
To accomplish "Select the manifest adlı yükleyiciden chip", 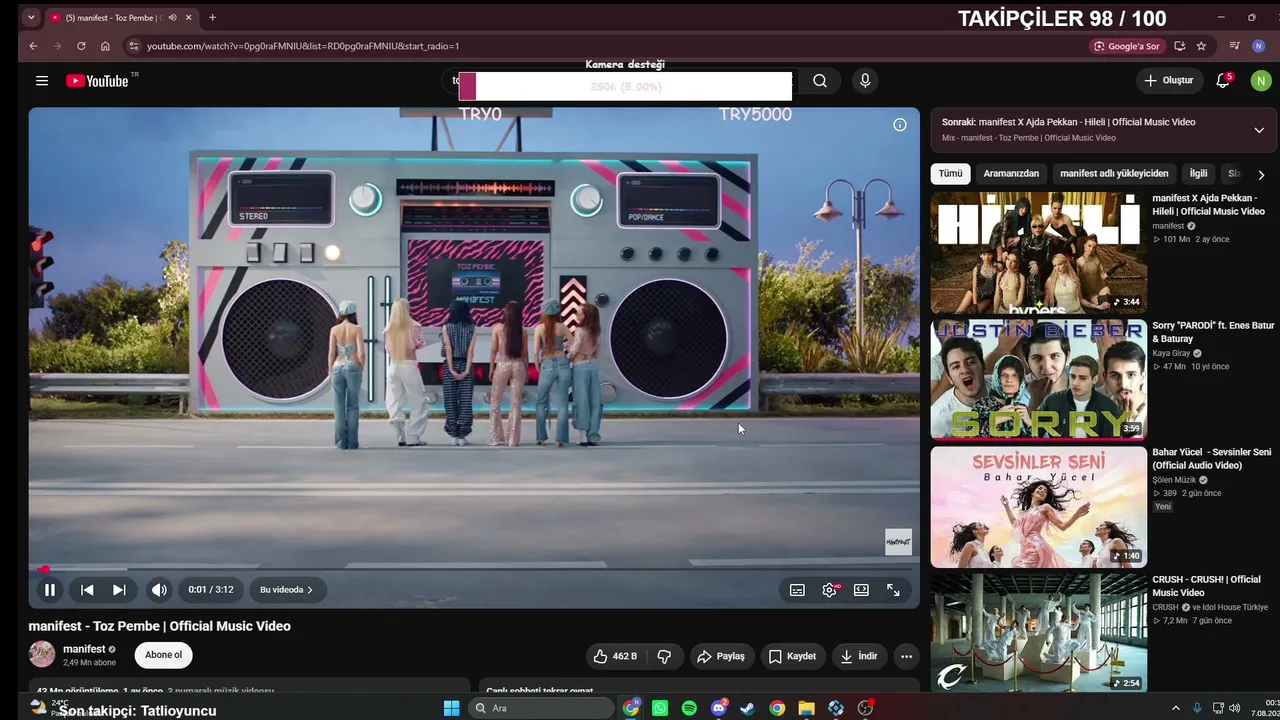I will 1114,174.
